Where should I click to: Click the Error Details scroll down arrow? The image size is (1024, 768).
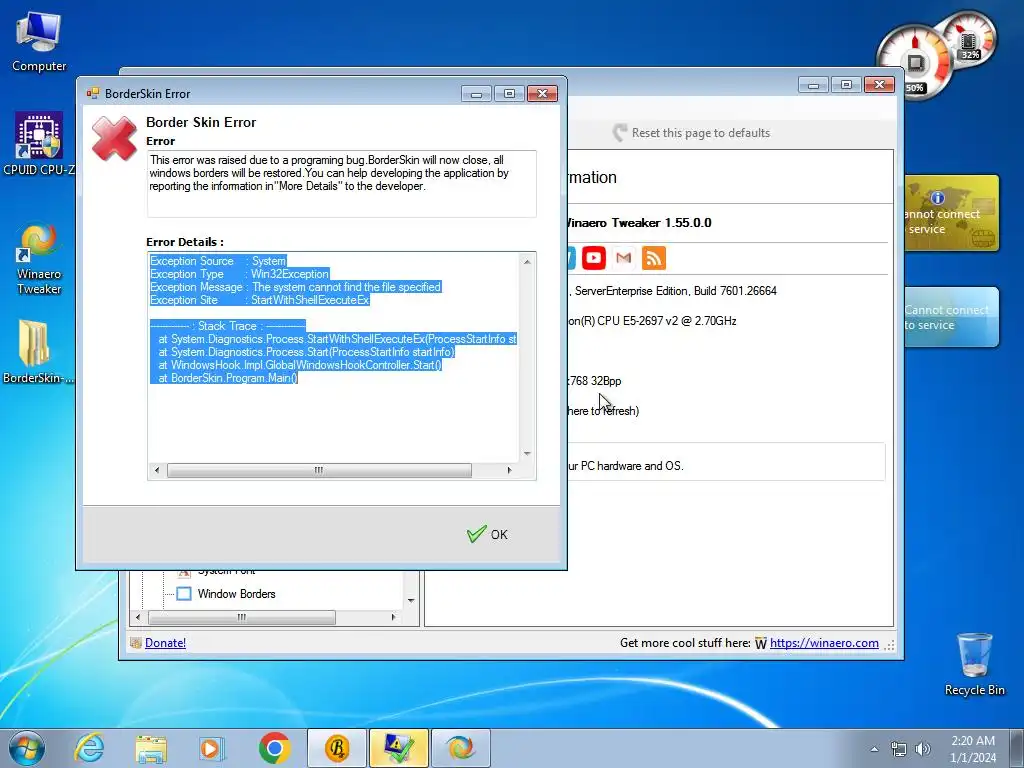pos(527,453)
